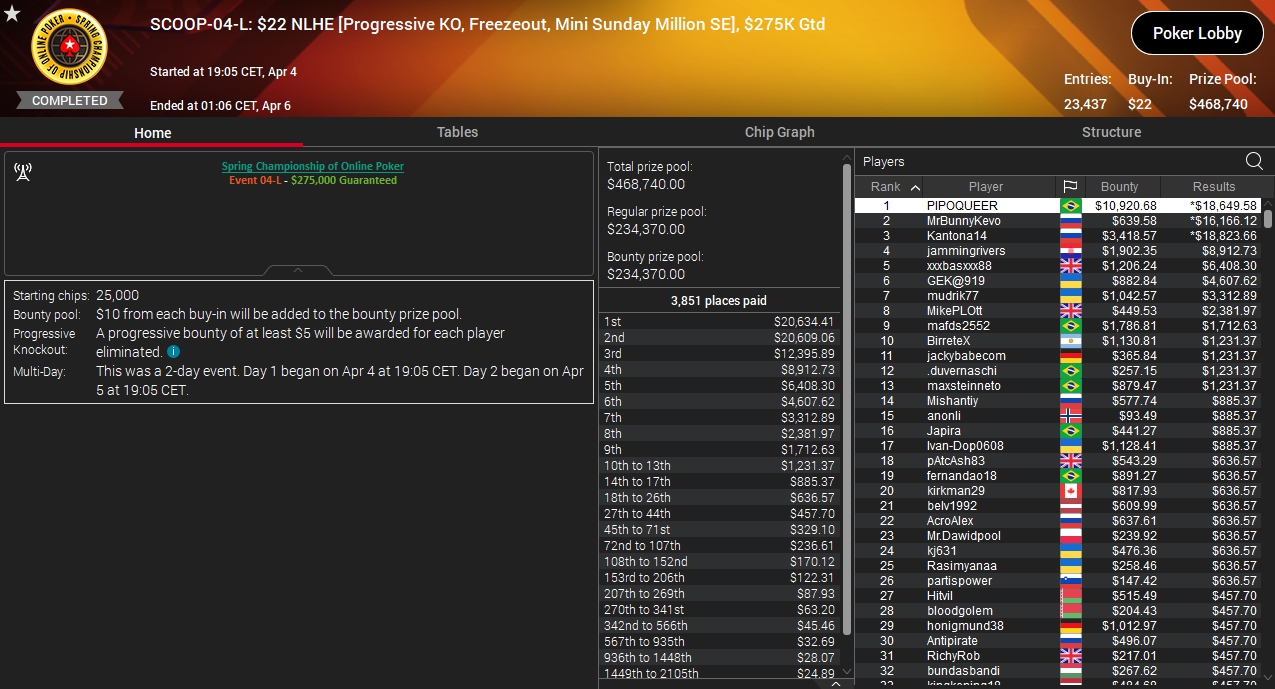
Task: Click Bounty prize pool $234,370.00
Action: 646,274
